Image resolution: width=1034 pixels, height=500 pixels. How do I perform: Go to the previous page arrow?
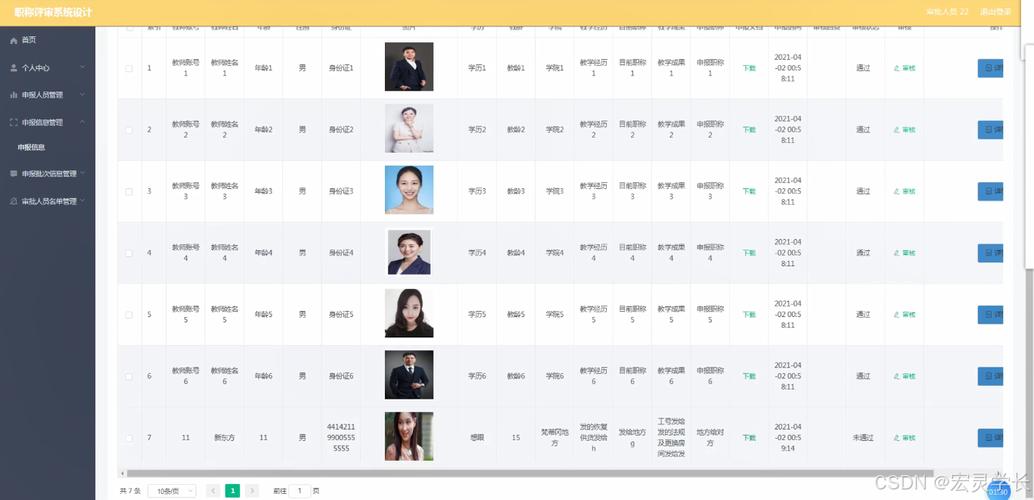click(213, 491)
